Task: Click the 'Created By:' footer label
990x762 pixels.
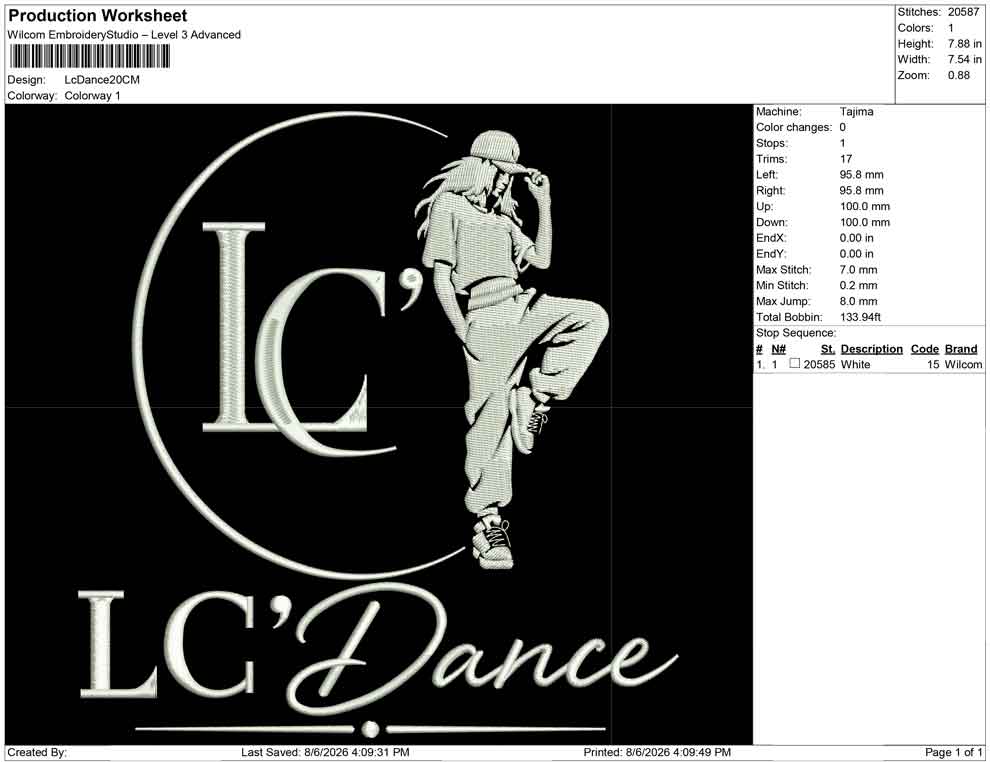Action: click(37, 753)
